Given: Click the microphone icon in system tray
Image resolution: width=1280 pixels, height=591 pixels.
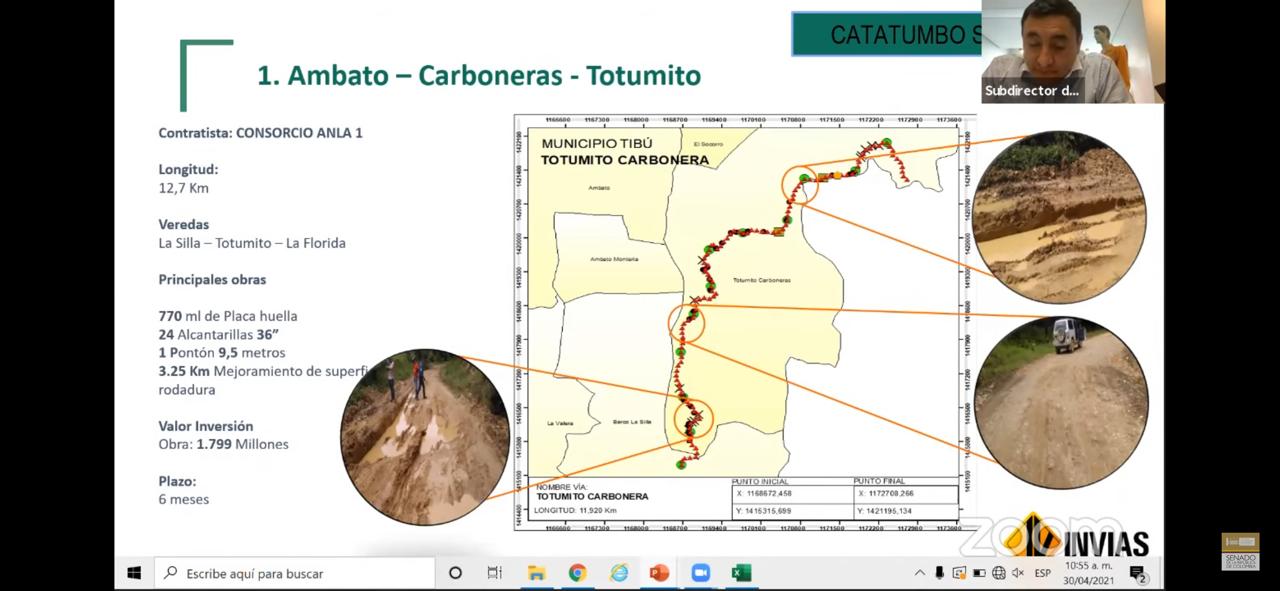Looking at the screenshot, I should [x=939, y=573].
